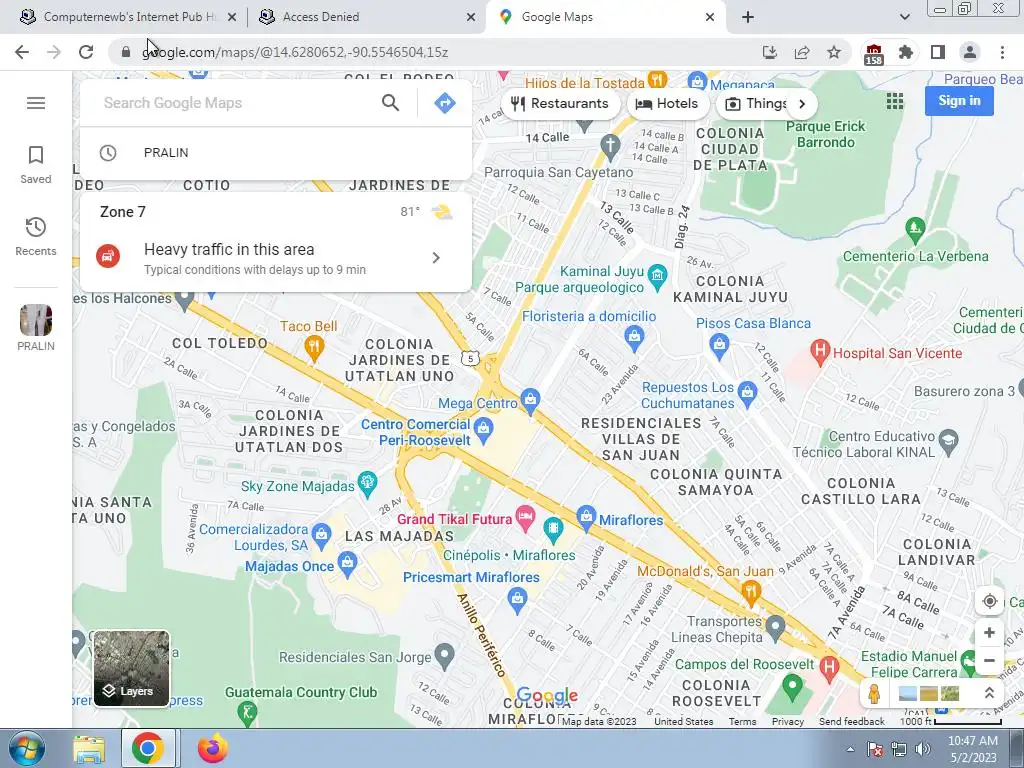
Task: Toggle the browser side panel
Action: pos(938,52)
